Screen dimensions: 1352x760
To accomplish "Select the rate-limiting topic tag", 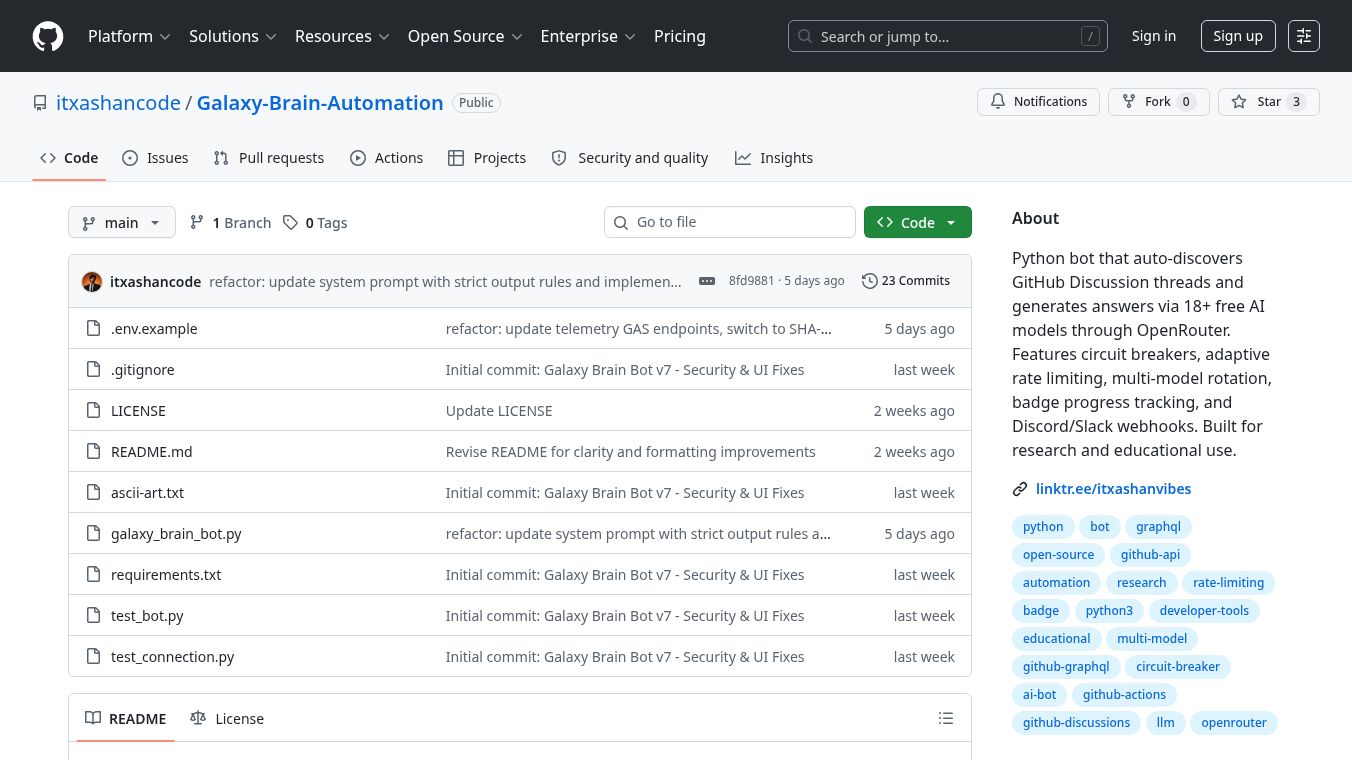I will 1228,583.
